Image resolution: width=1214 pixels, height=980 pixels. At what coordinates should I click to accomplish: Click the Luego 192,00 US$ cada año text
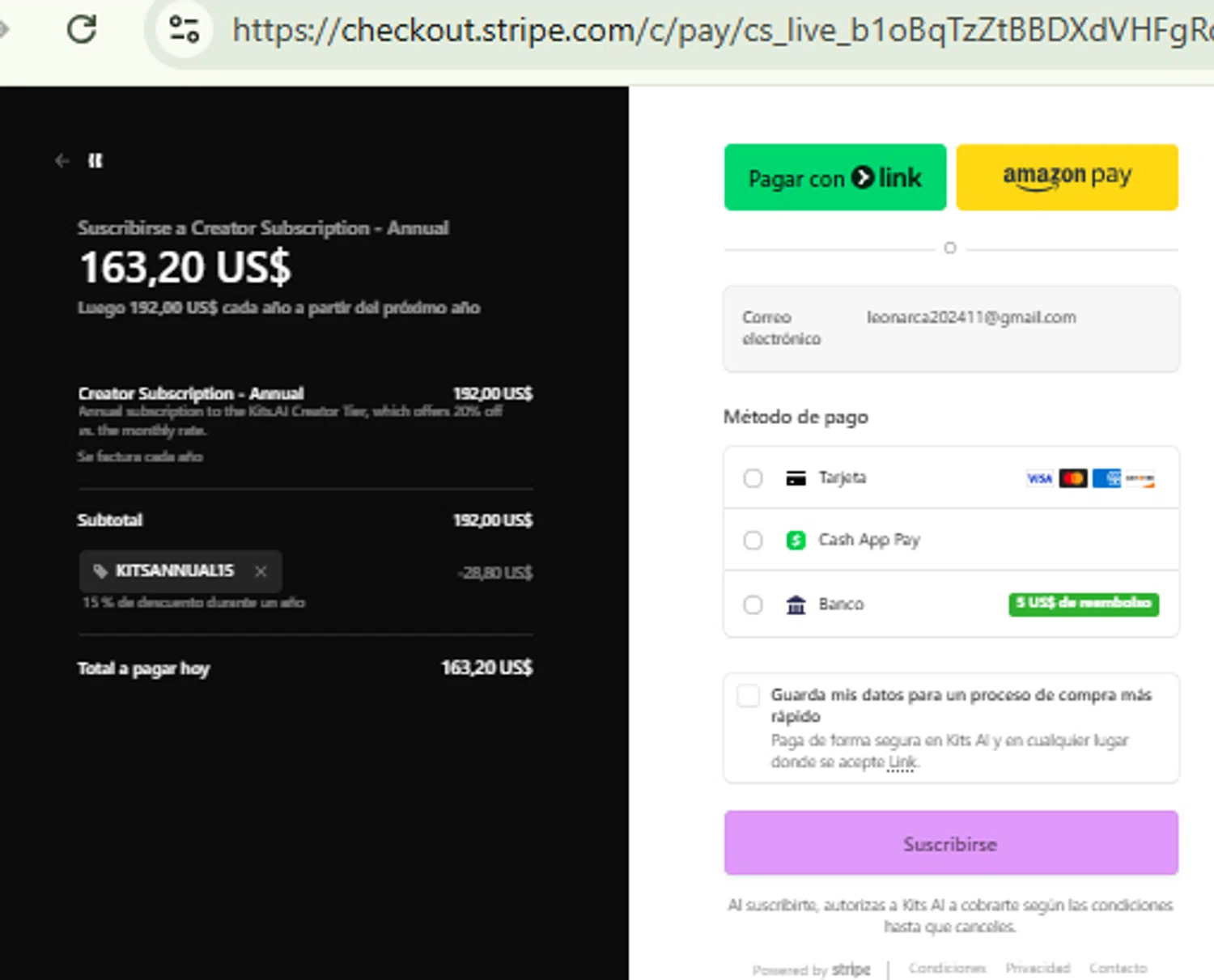(x=279, y=308)
